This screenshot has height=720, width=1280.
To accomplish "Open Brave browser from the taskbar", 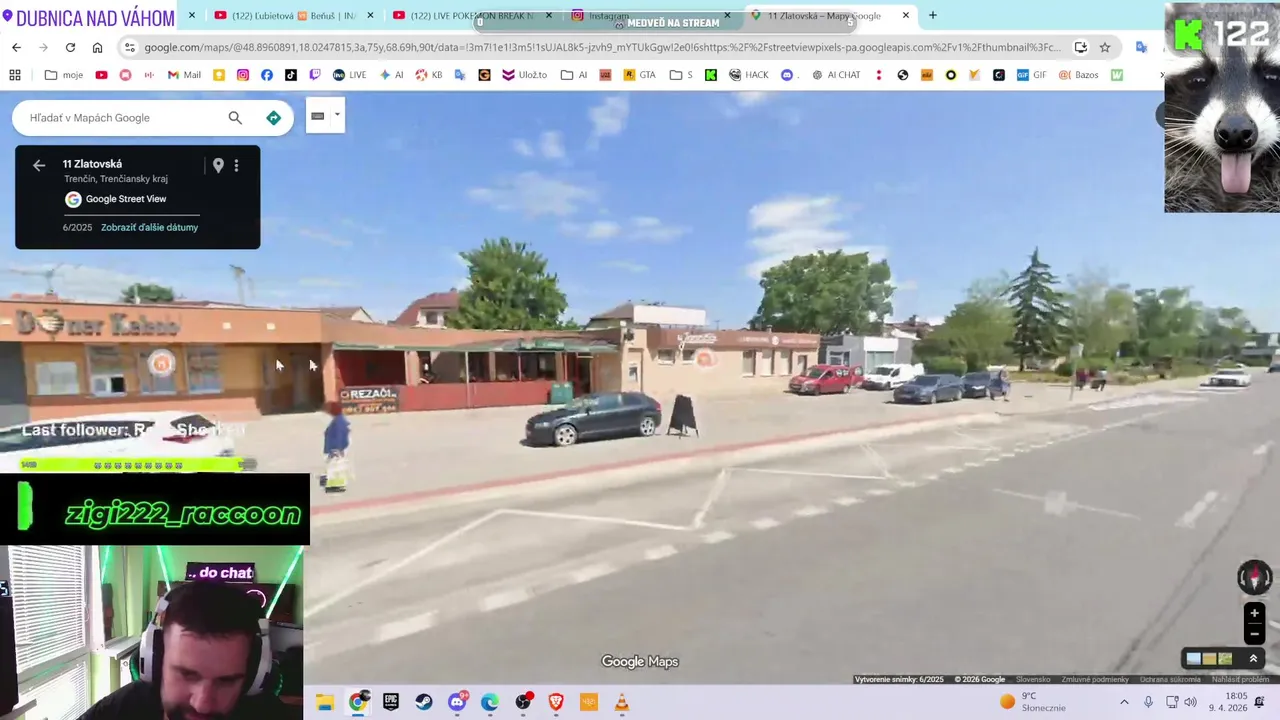I will [555, 702].
